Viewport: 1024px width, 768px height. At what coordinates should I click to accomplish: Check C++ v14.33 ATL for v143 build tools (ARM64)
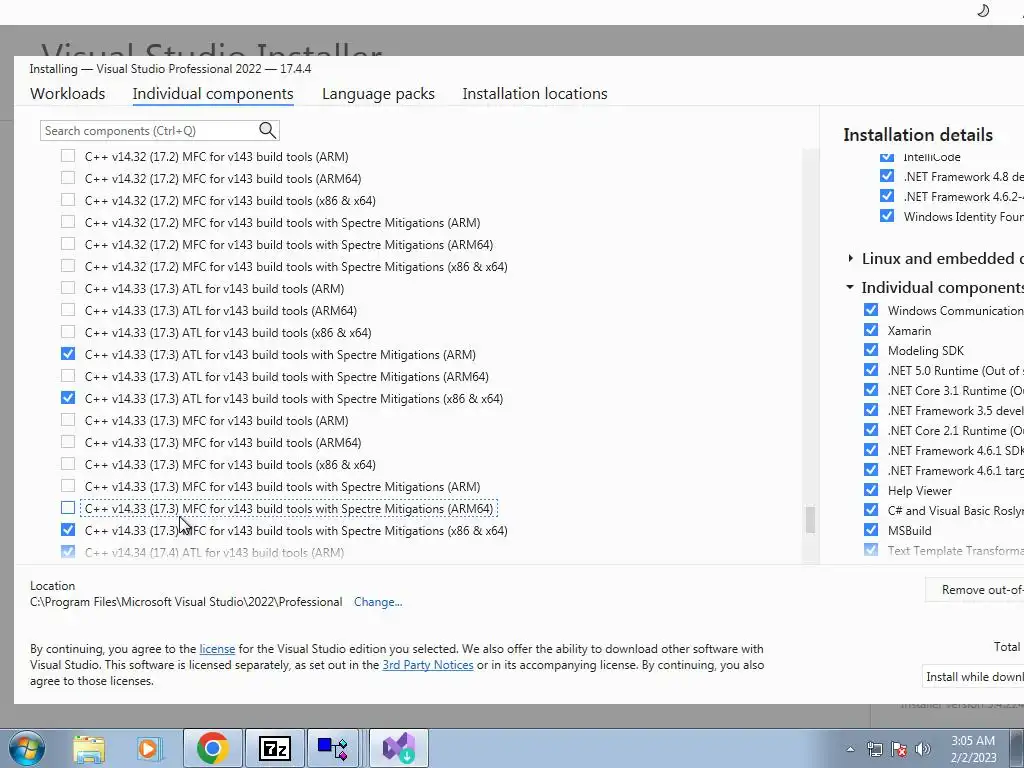(68, 310)
